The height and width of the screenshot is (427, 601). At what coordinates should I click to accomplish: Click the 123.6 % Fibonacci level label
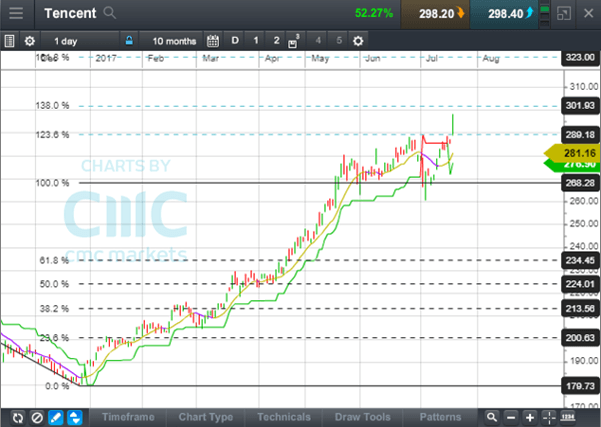tap(53, 135)
